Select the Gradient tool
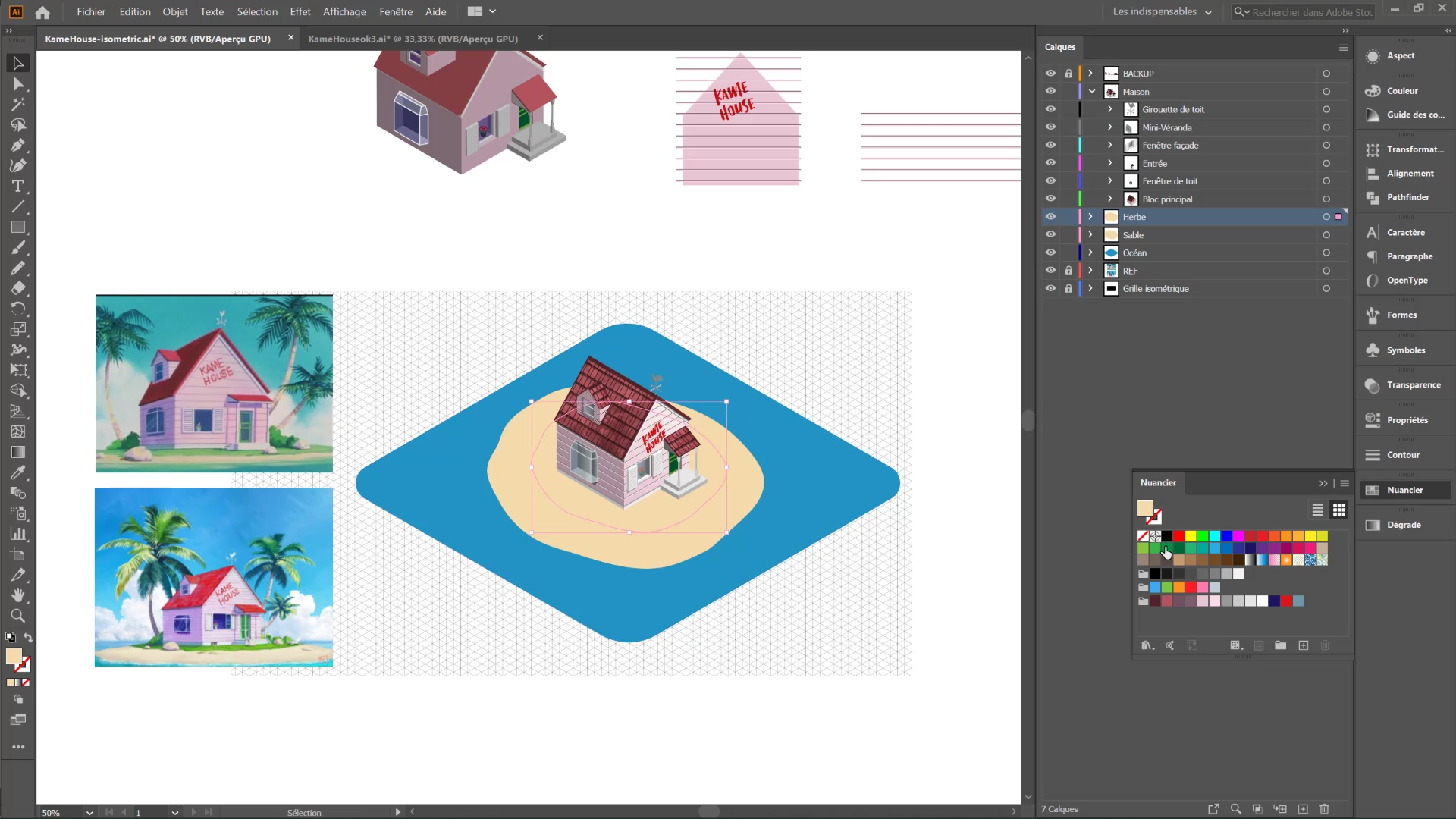This screenshot has width=1456, height=819. 18,453
